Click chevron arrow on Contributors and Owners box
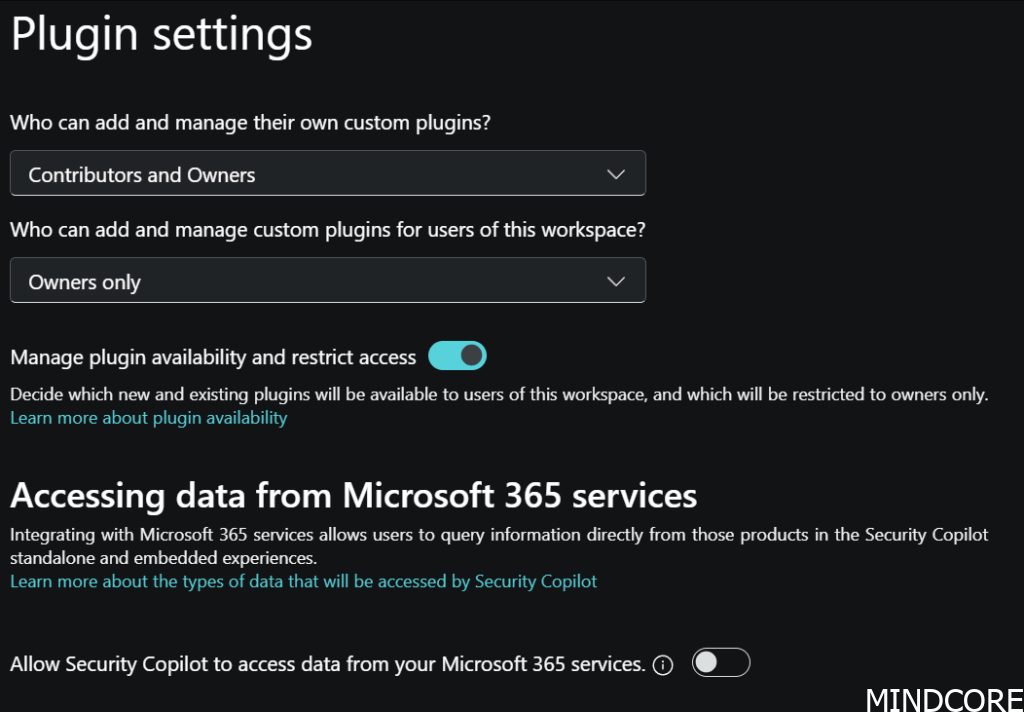This screenshot has width=1024, height=712. click(616, 174)
